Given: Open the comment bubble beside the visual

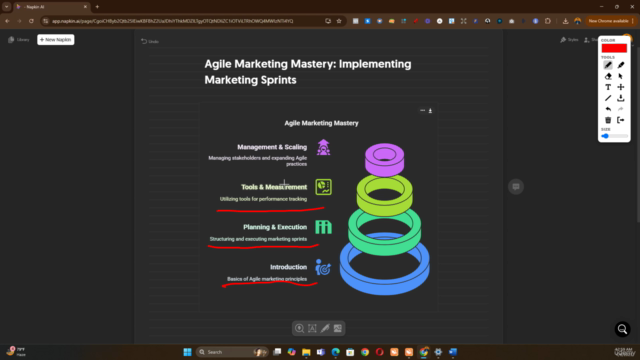Looking at the screenshot, I should [516, 187].
